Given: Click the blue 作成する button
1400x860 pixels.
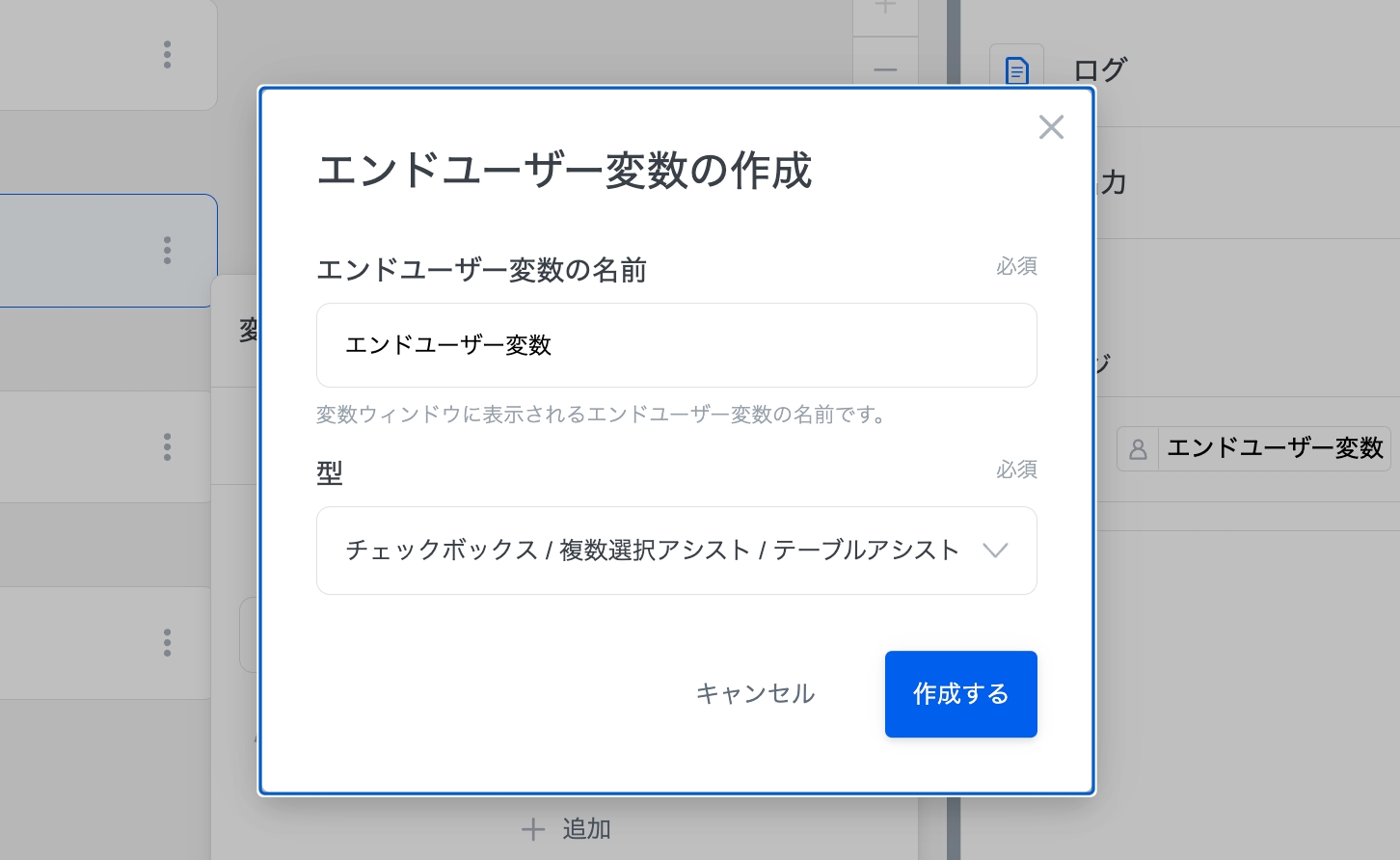Looking at the screenshot, I should click(960, 694).
